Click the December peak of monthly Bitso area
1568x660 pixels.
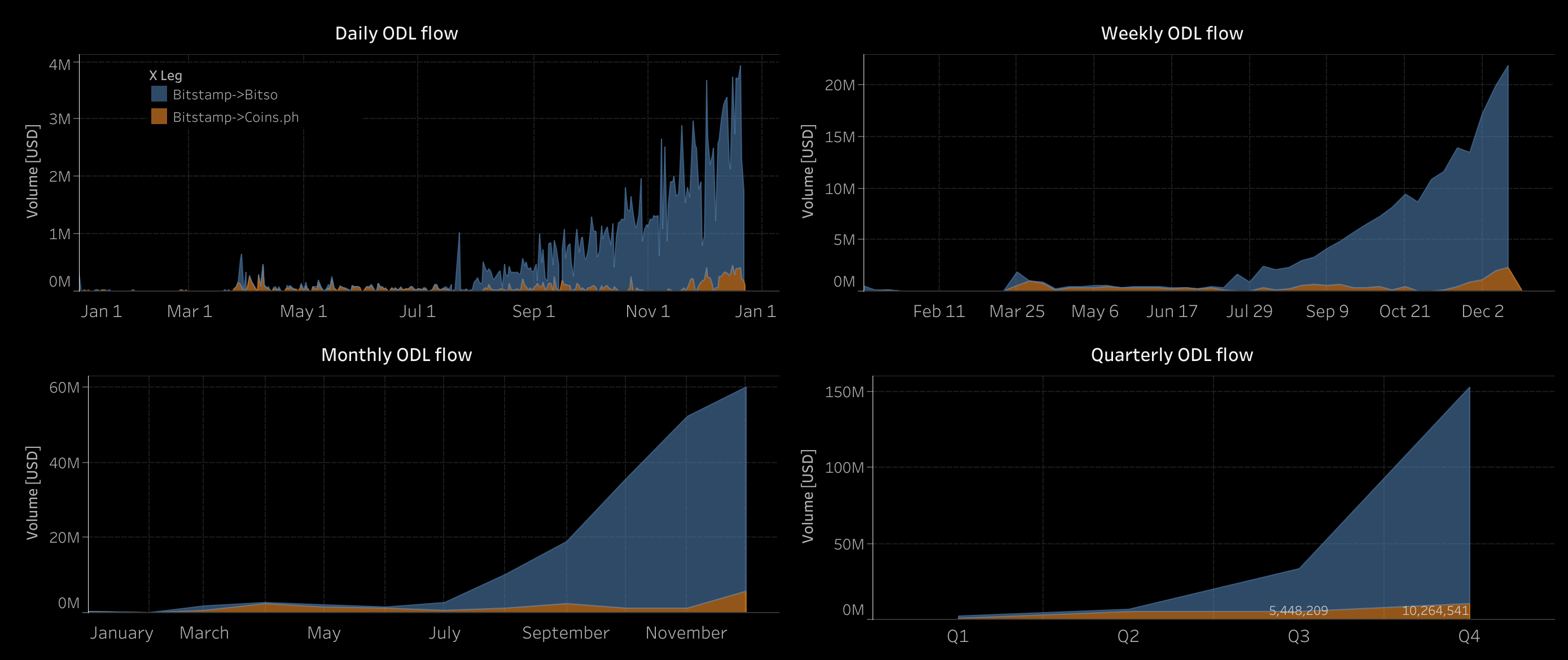(746, 388)
